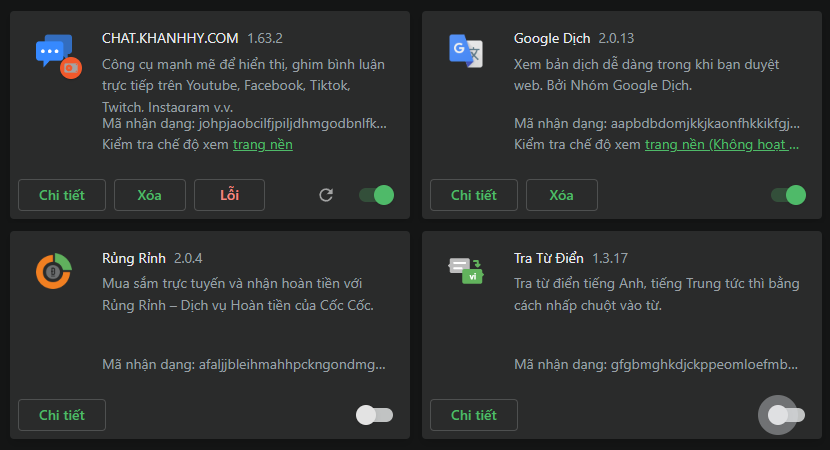Click description starting 'Mua sắm trực tuyến'

pos(238,294)
